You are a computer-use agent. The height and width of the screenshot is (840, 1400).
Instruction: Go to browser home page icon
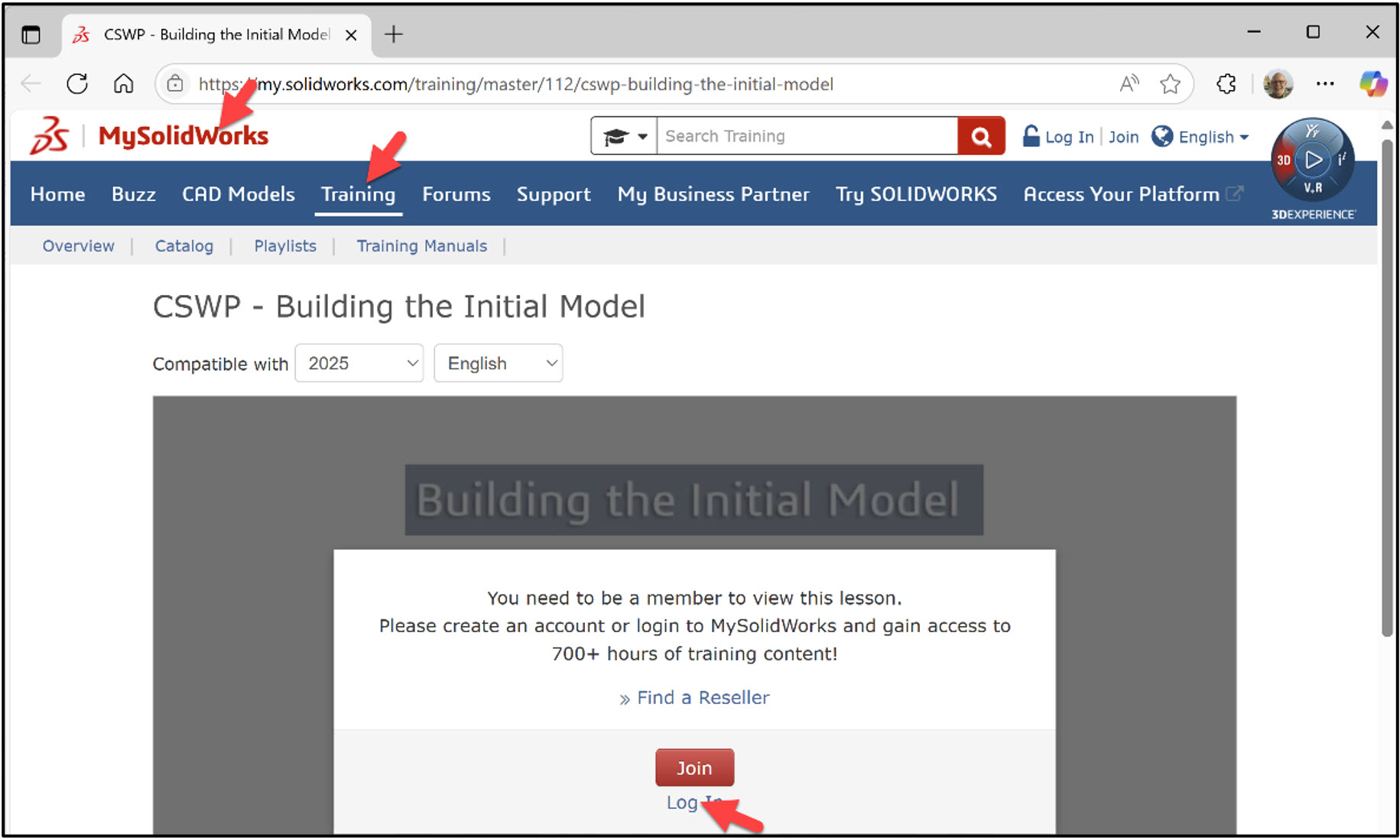(x=123, y=83)
